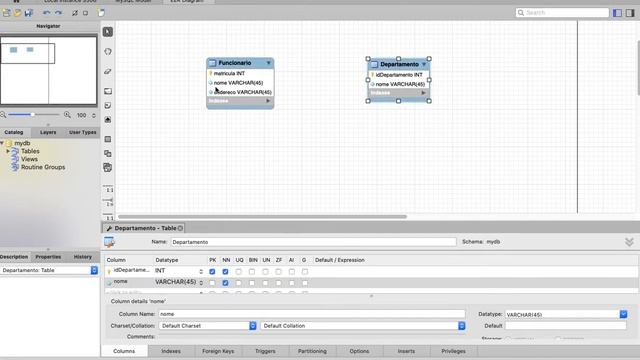Collapse the Funcionario table figure arrow
The width and height of the screenshot is (640, 360).
(269, 63)
